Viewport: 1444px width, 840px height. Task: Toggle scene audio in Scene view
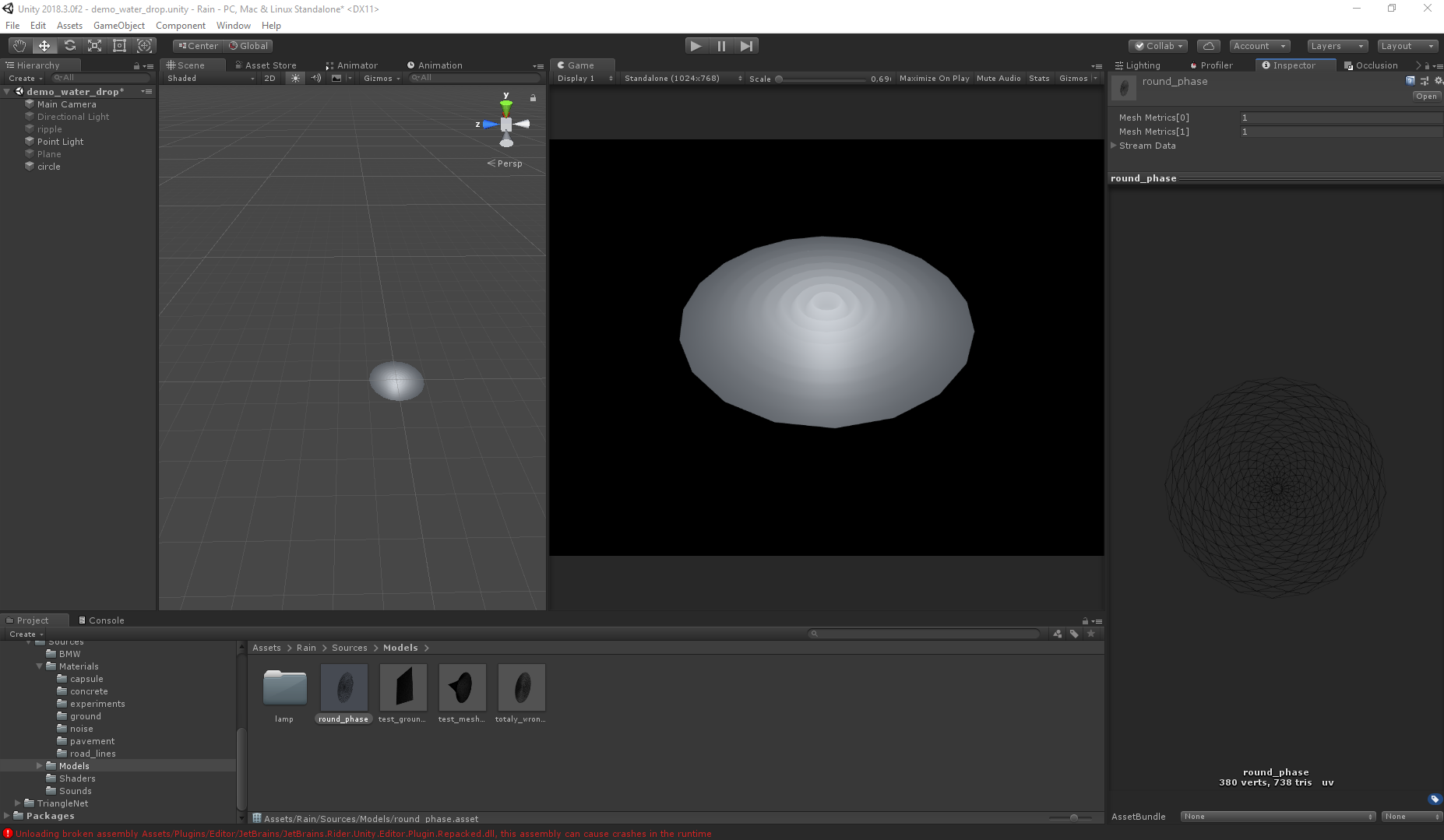pyautogui.click(x=315, y=78)
